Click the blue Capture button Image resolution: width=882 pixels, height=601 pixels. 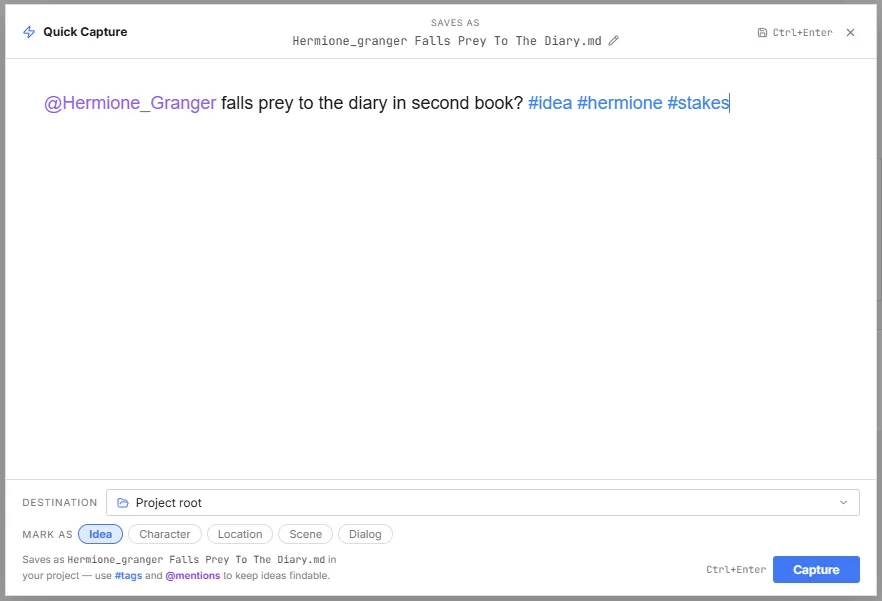(816, 569)
